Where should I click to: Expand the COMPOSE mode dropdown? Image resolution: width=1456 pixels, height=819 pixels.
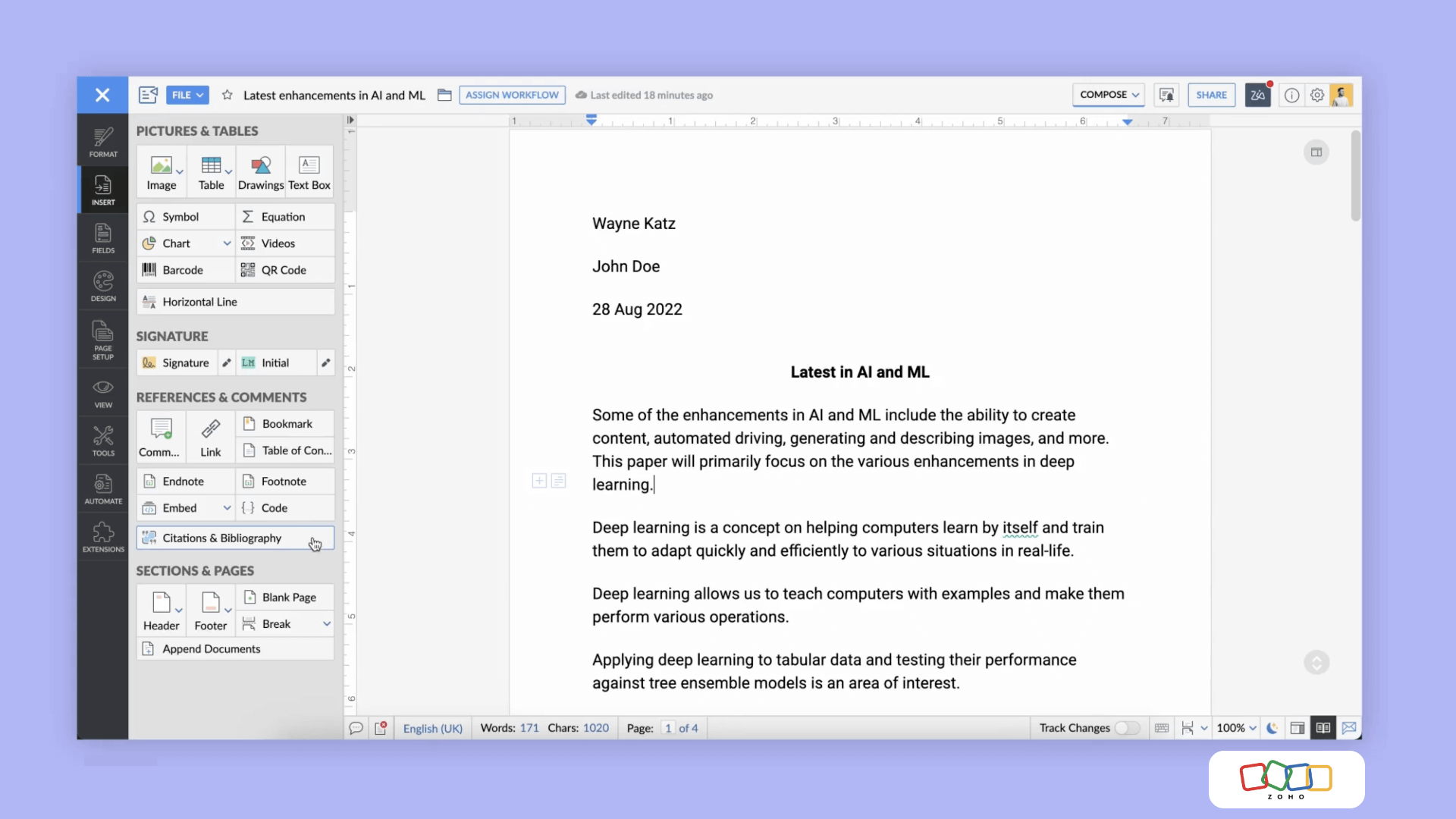(1109, 95)
